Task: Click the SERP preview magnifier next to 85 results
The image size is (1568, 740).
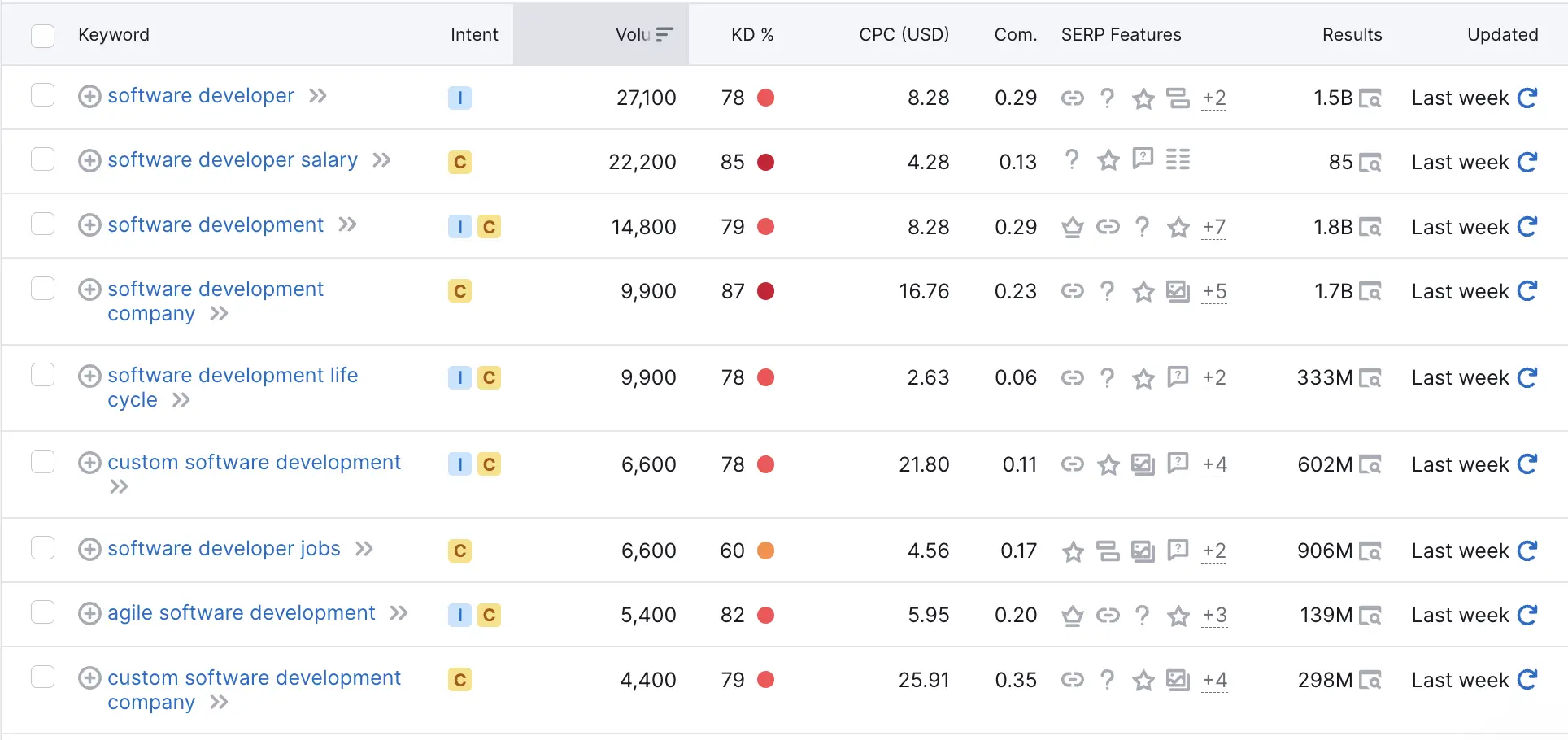Action: point(1372,162)
